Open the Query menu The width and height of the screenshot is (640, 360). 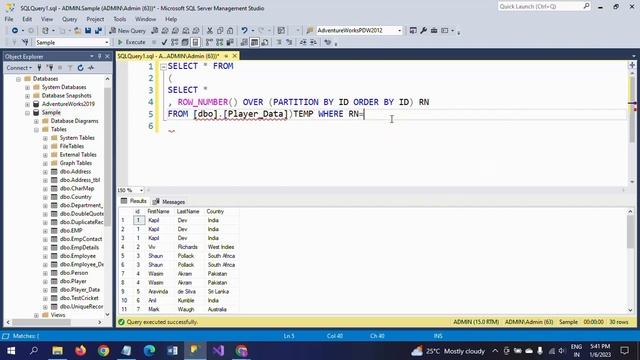[69, 19]
